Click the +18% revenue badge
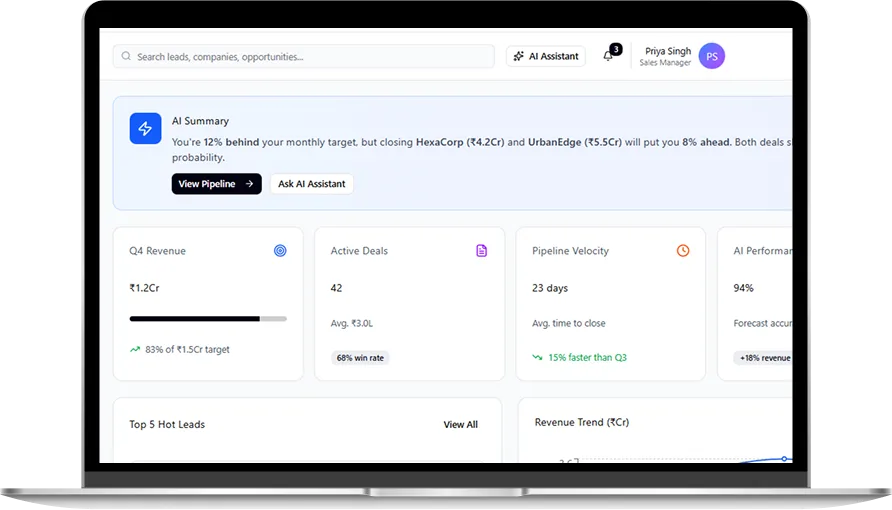Image resolution: width=892 pixels, height=510 pixels. 764,358
